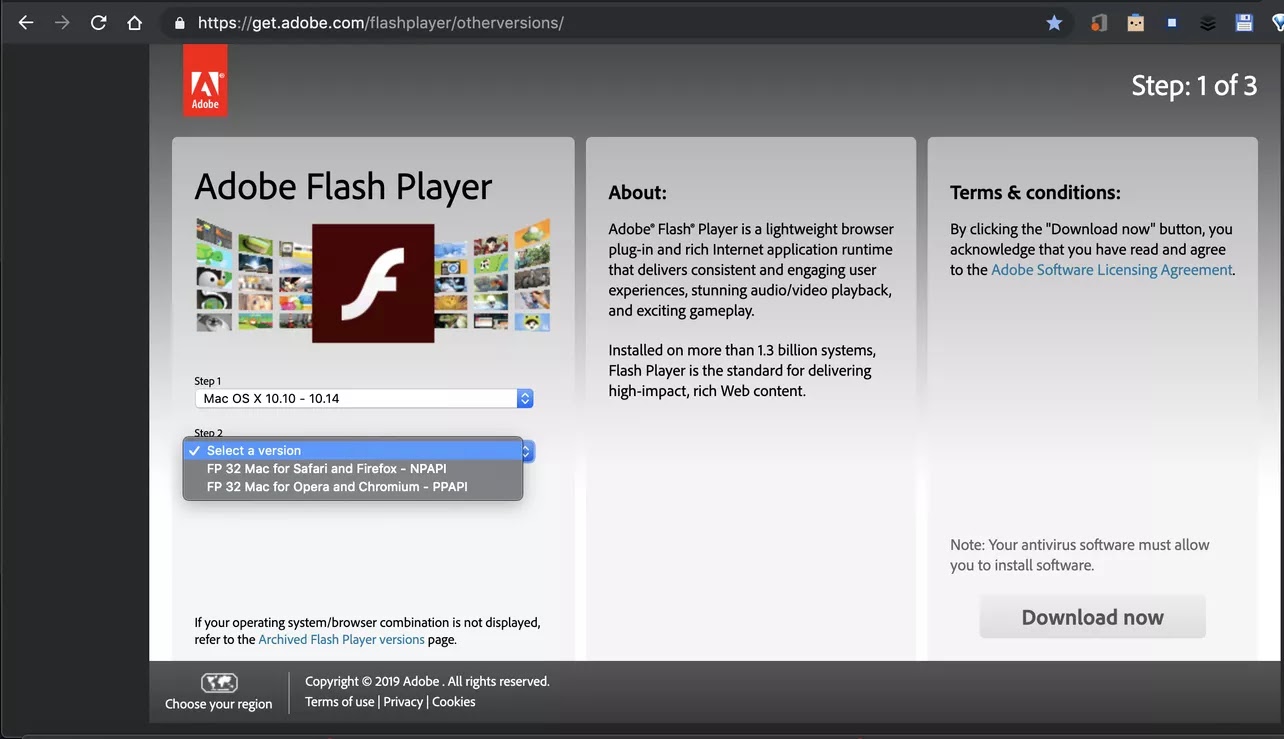Screen dimensions: 1284x739
Task: Click the Download now button
Action: coord(1092,617)
